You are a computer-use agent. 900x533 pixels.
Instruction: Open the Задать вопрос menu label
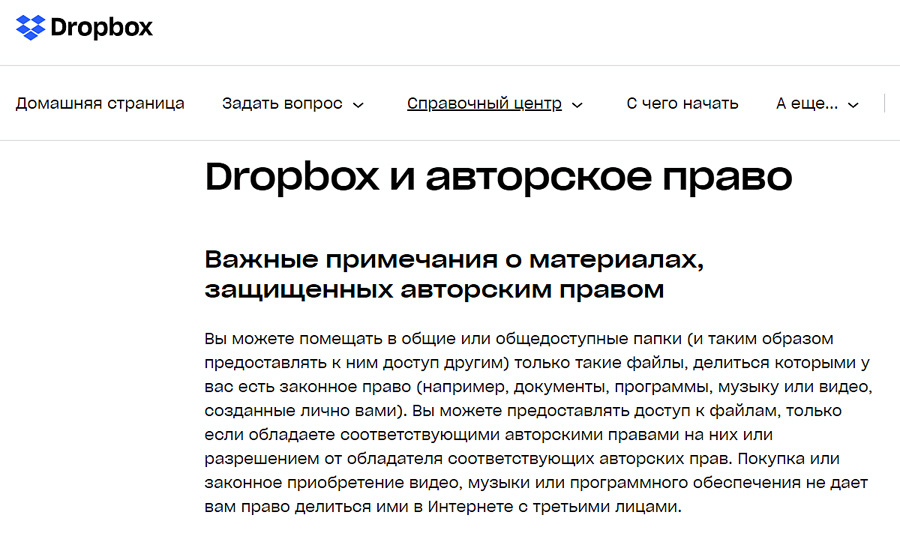coord(282,103)
